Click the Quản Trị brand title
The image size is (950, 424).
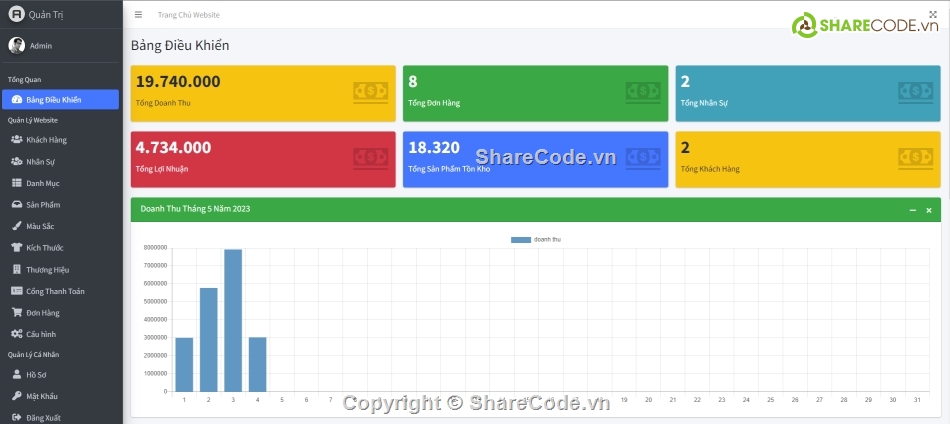[x=45, y=15]
